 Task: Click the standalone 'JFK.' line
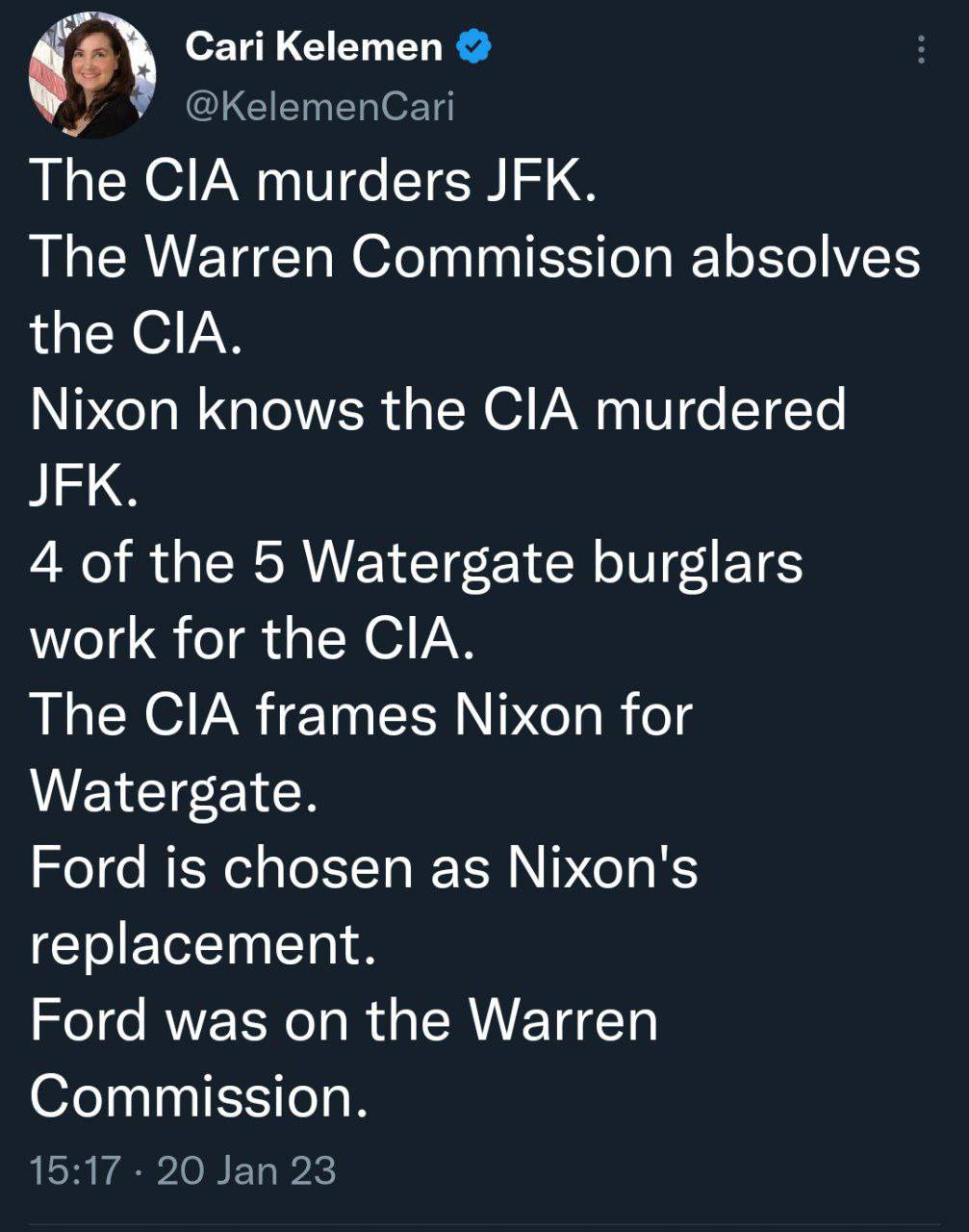click(x=85, y=485)
